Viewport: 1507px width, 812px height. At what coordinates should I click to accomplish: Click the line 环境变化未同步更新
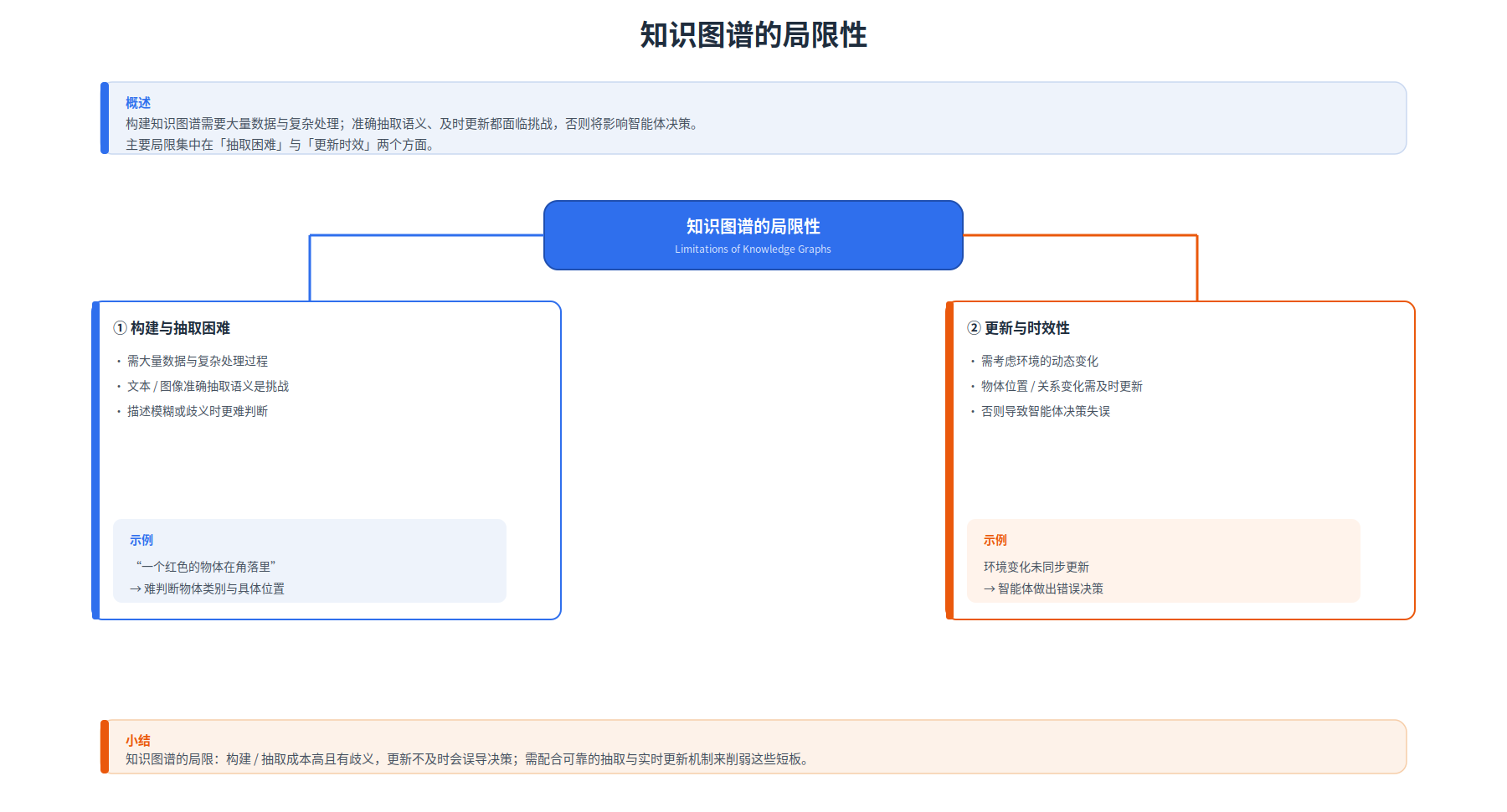coord(1036,567)
